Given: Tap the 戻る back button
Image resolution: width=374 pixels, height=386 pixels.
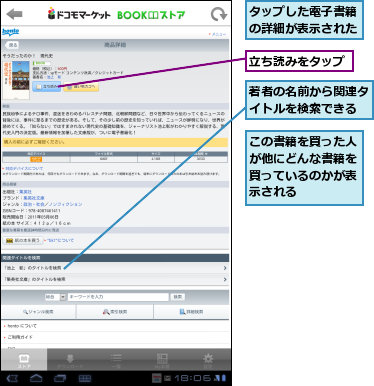Looking at the screenshot, I should coord(12,45).
